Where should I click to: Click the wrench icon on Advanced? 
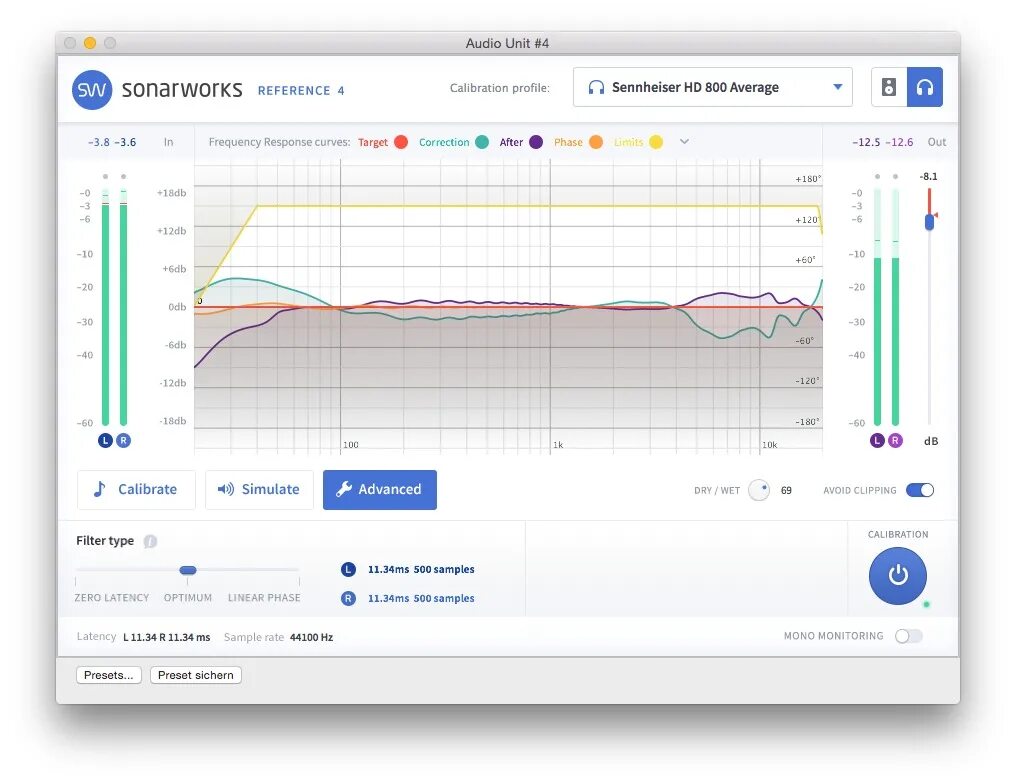[344, 489]
